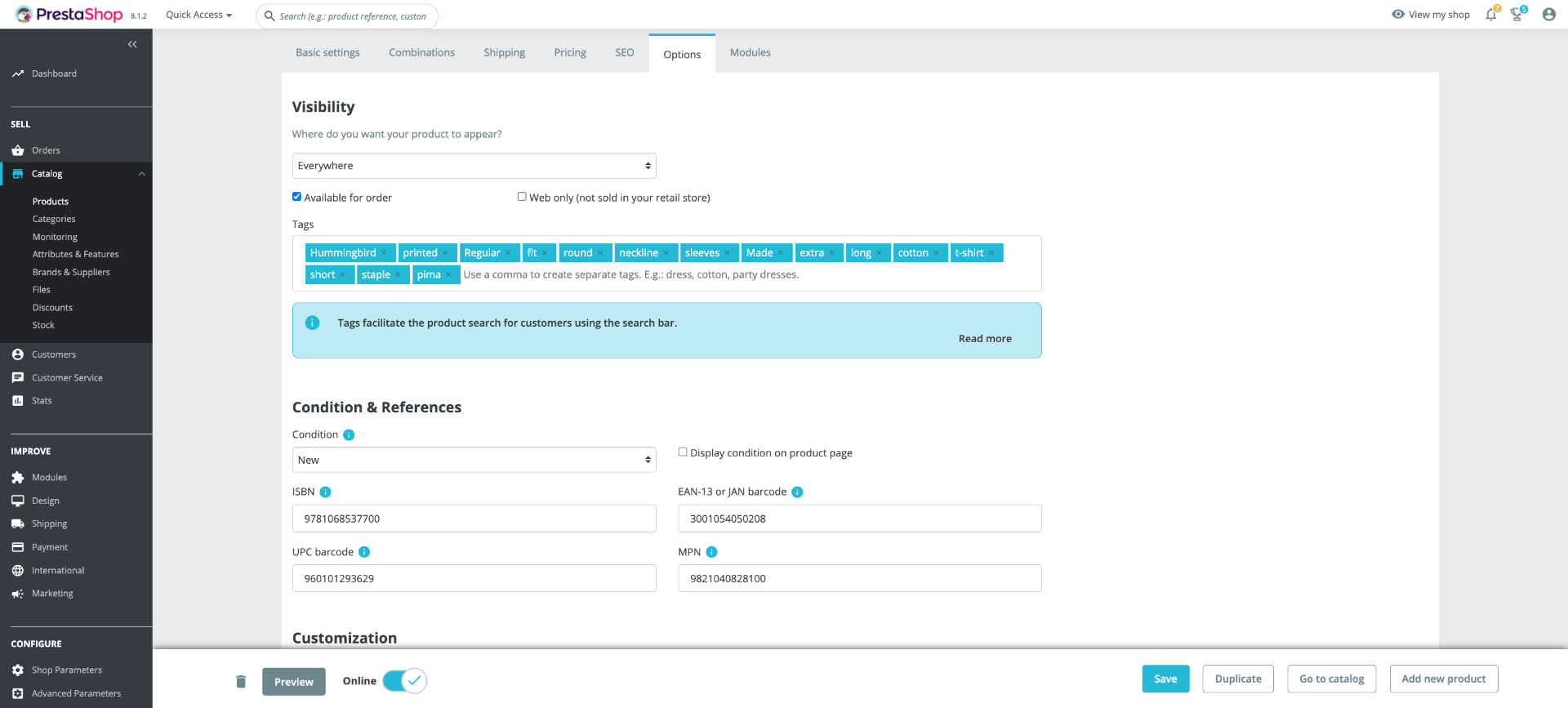Open Attributes & Features menu item
The width and height of the screenshot is (1568, 708).
75,254
